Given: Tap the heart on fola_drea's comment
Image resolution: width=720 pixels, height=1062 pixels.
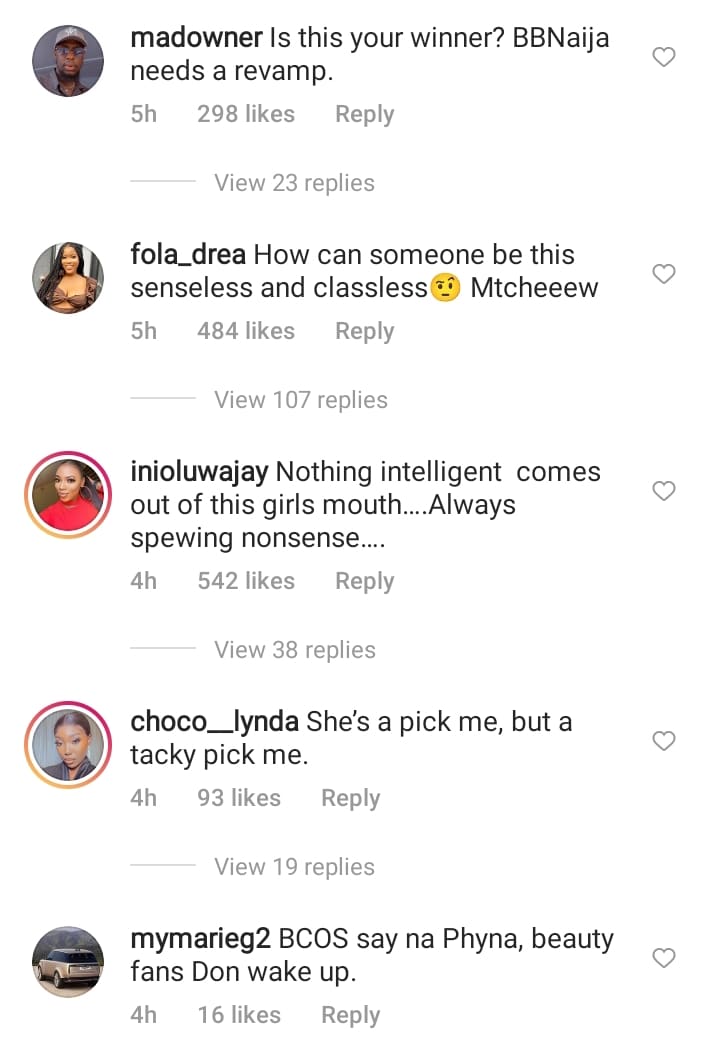Looking at the screenshot, I should coord(664,274).
